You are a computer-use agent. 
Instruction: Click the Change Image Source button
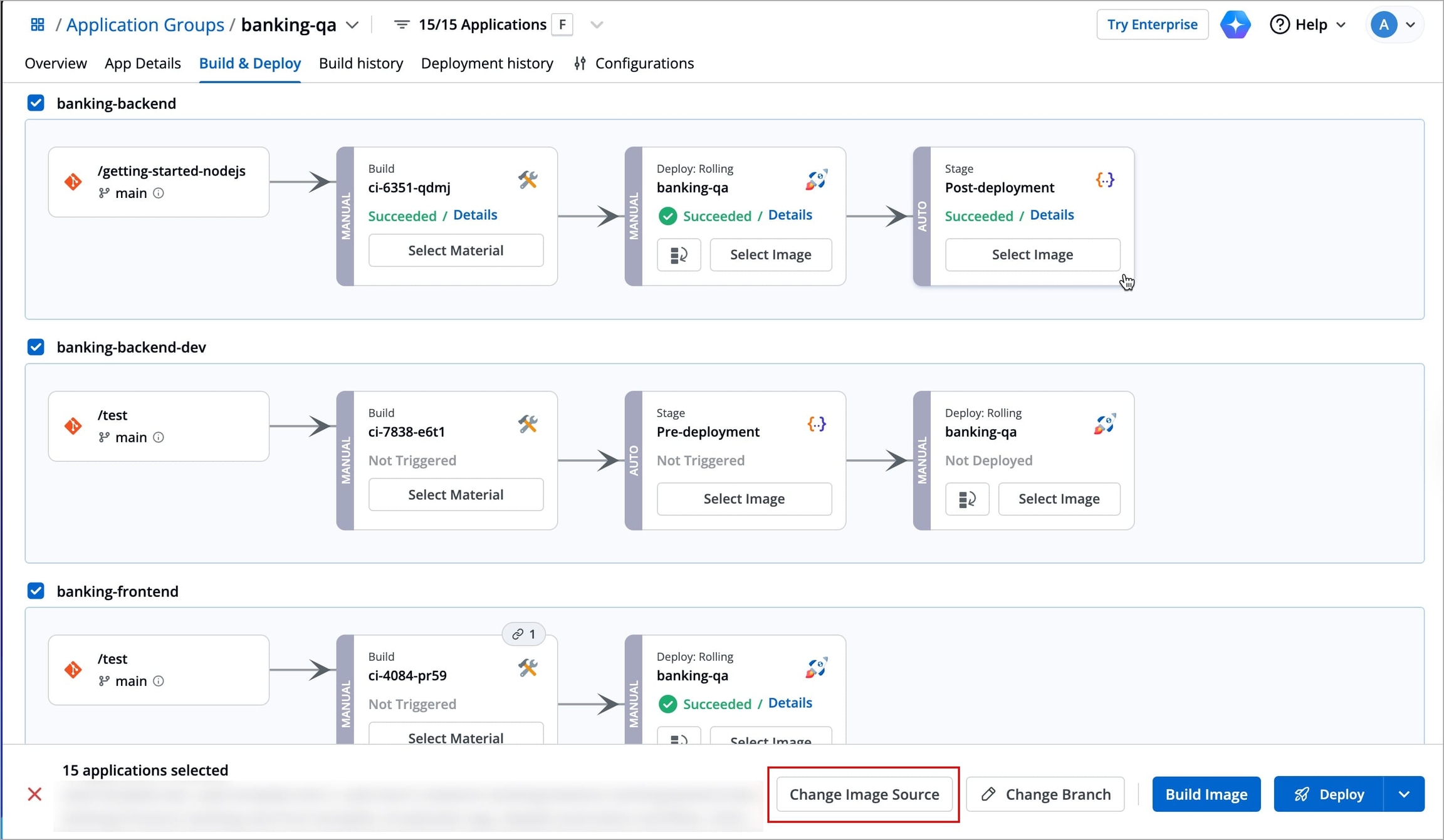(864, 794)
